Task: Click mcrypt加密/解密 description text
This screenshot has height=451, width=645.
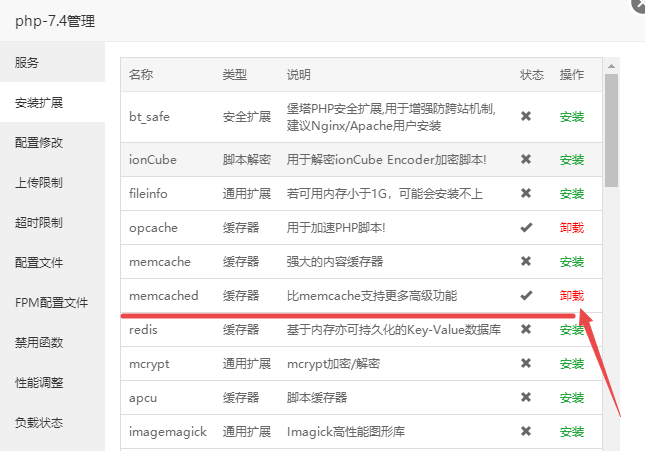Action: [333, 364]
